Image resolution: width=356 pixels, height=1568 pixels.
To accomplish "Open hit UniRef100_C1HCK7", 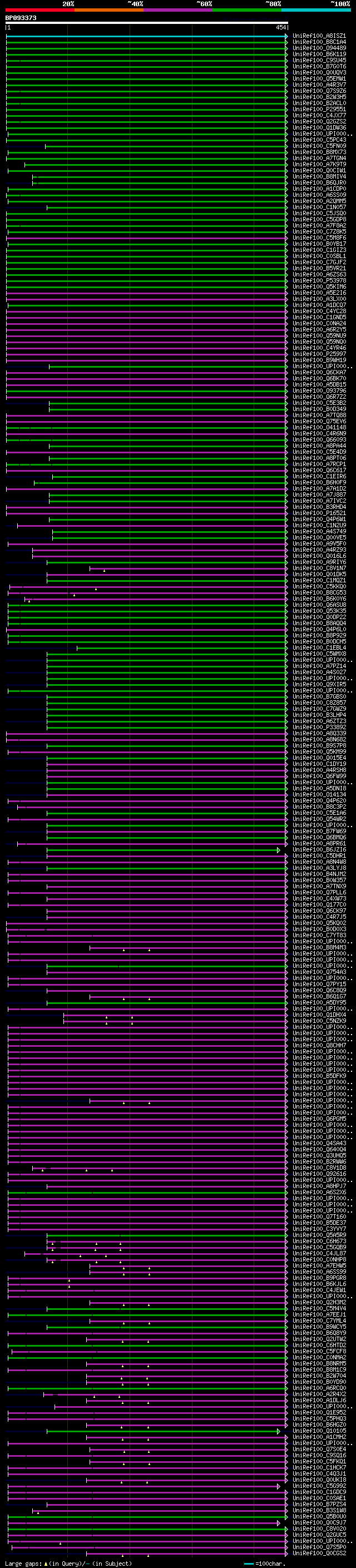I will coord(319,1467).
